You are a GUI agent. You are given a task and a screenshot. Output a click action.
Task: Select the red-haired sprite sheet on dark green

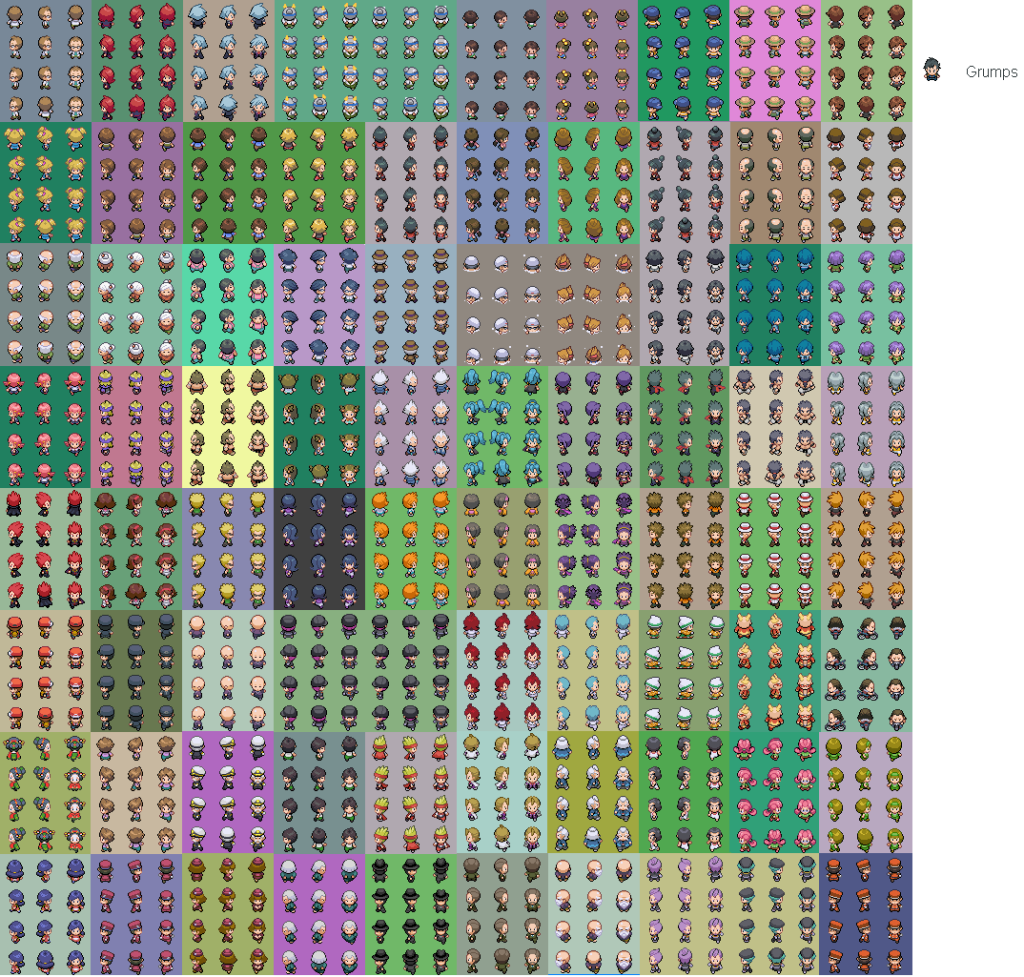point(137,61)
